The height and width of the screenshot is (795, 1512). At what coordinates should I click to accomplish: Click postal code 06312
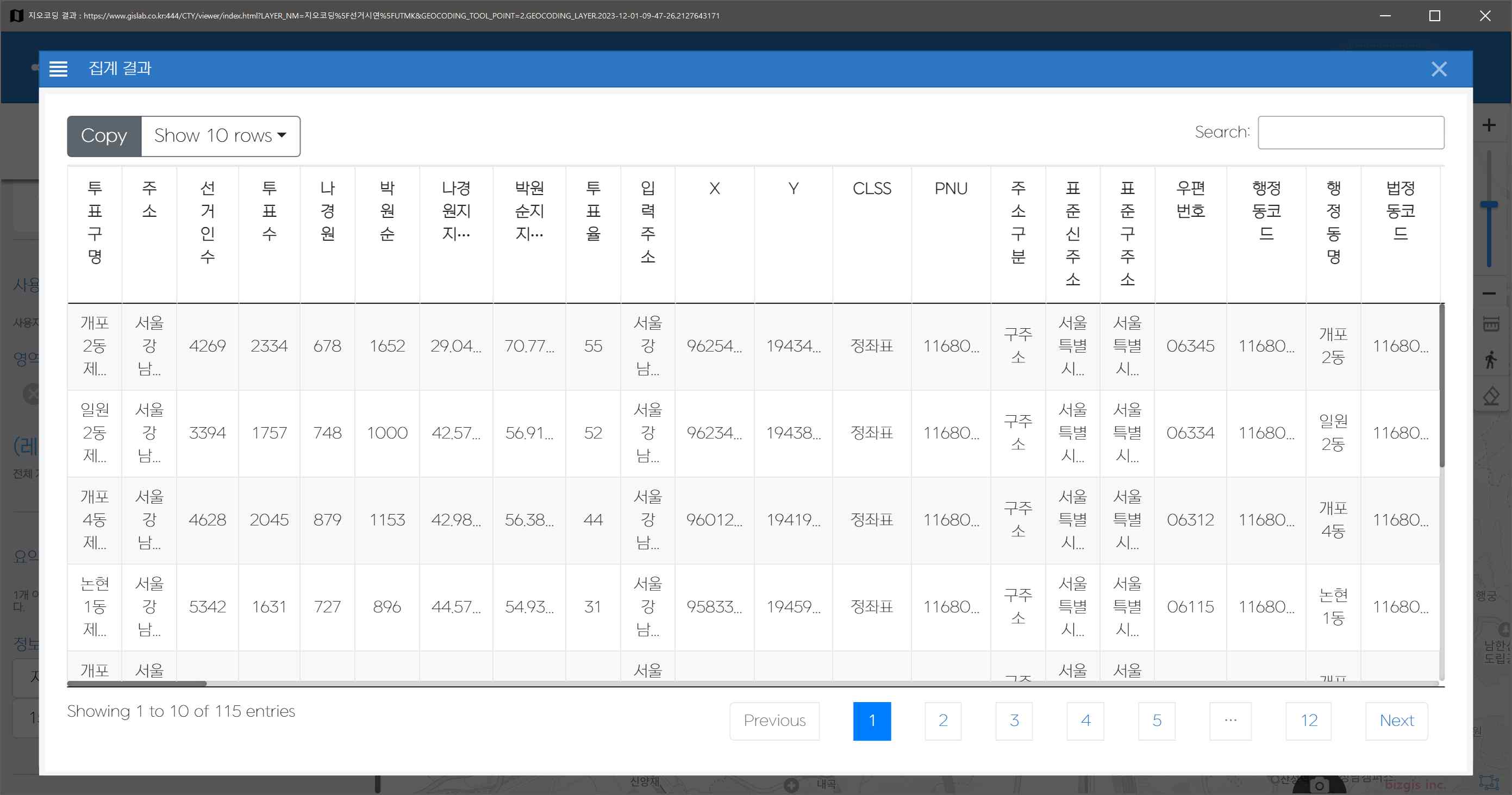(1190, 520)
